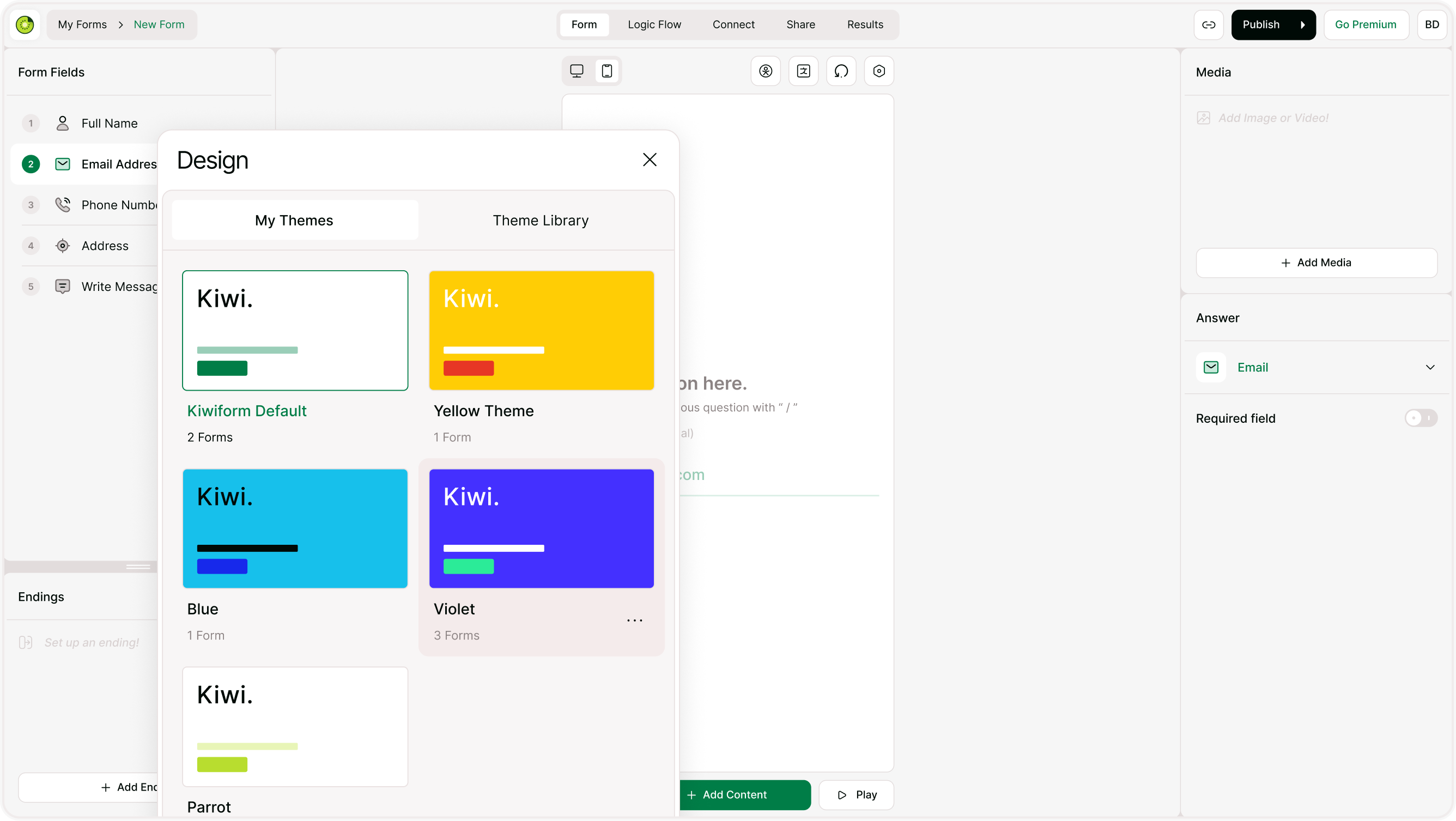Select the My Themes tab
The image size is (1456, 821).
[294, 220]
